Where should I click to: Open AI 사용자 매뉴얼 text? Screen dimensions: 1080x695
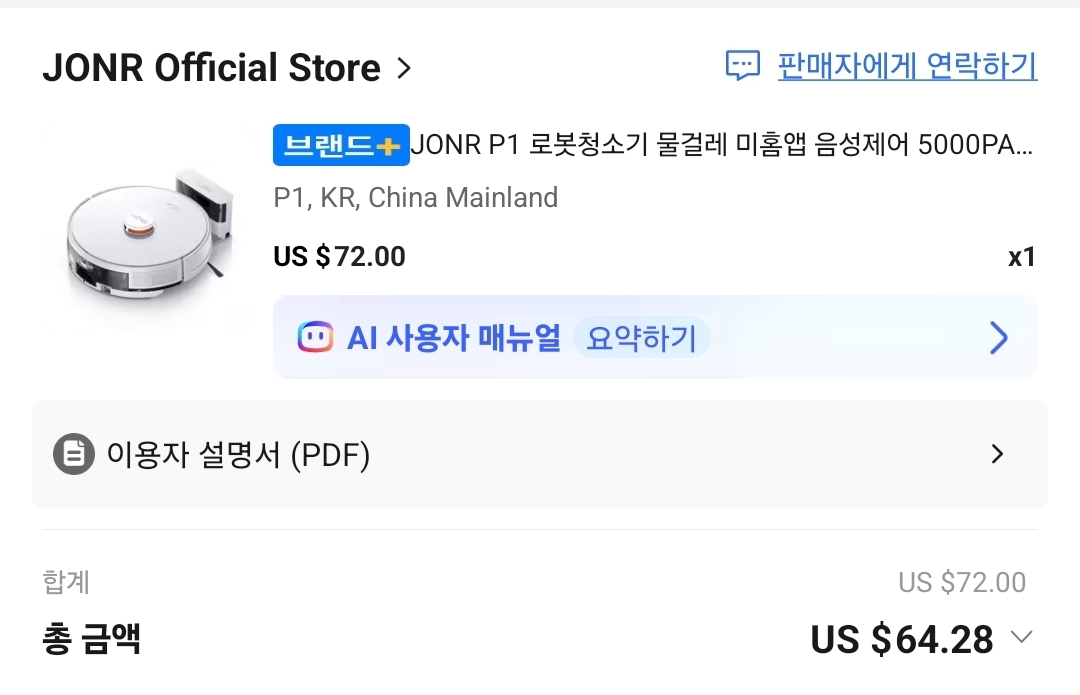453,338
